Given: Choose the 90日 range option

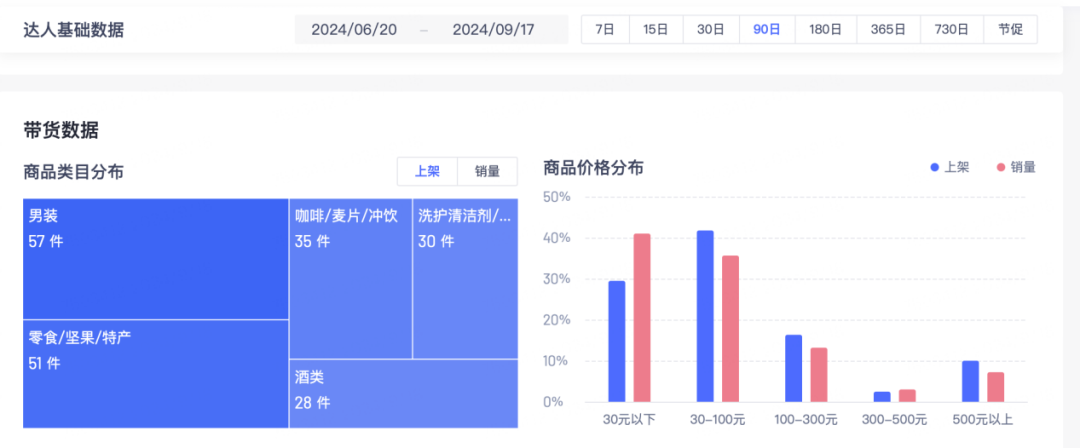Looking at the screenshot, I should (x=767, y=30).
